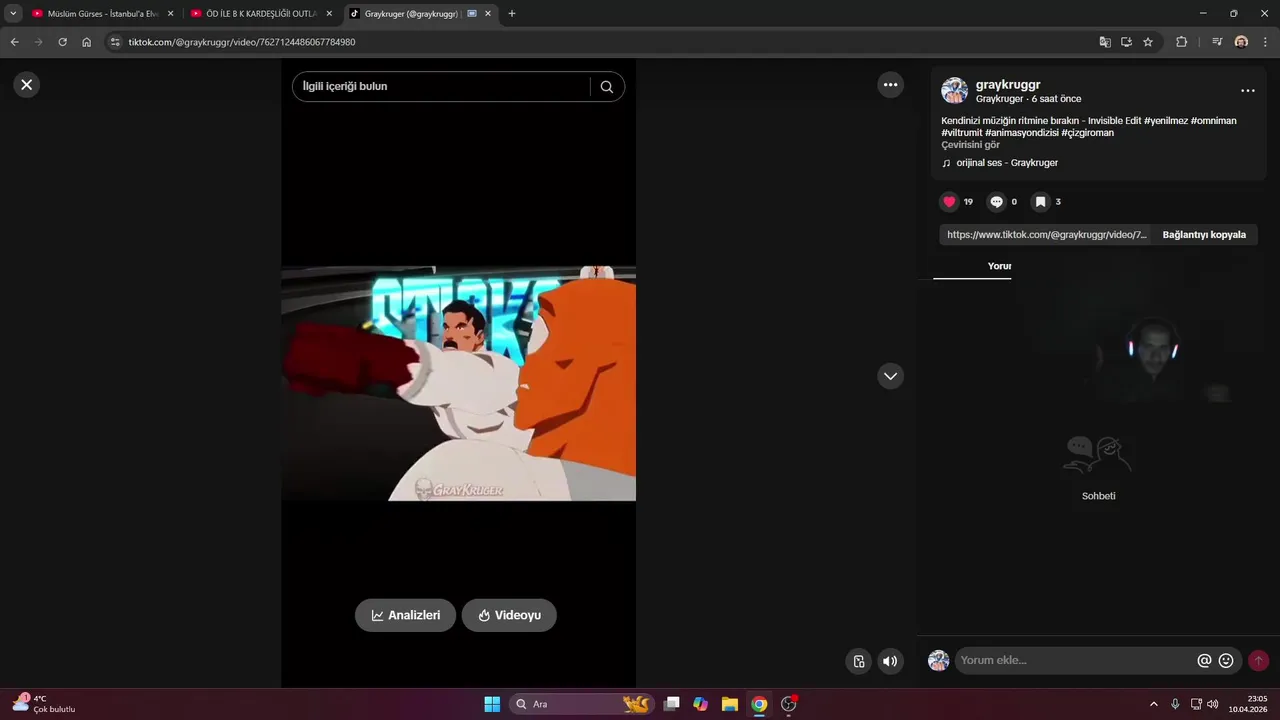
Task: Click the taskbar microphone icon
Action: tap(1175, 704)
